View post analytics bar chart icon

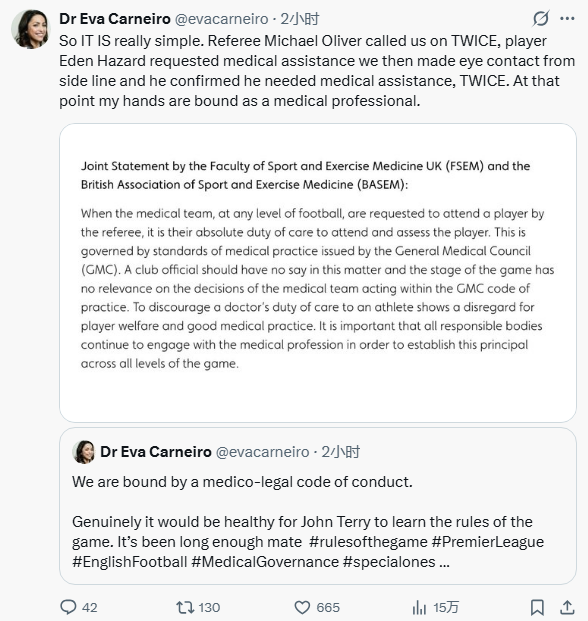tap(419, 607)
